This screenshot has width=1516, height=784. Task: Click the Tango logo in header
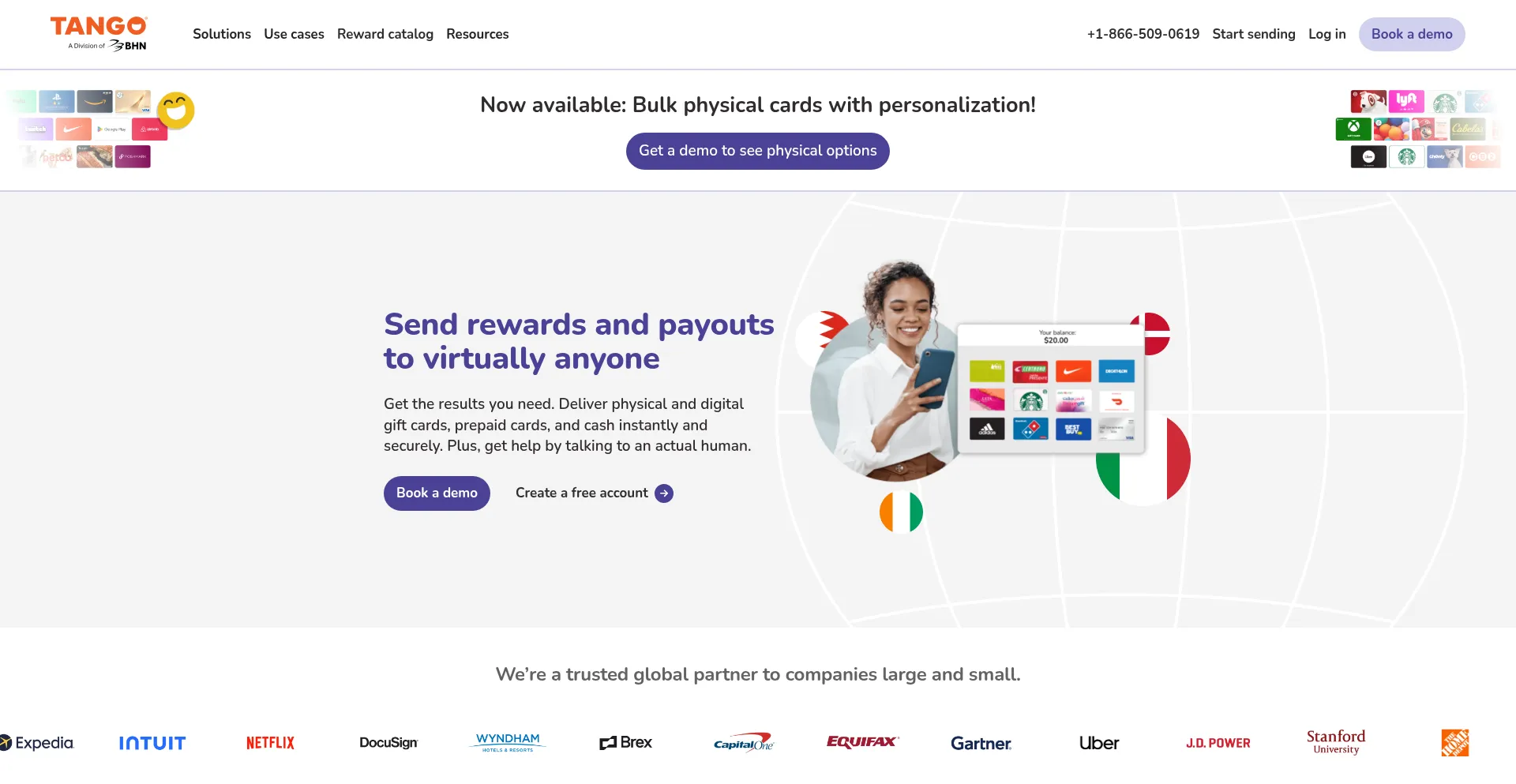(x=99, y=34)
